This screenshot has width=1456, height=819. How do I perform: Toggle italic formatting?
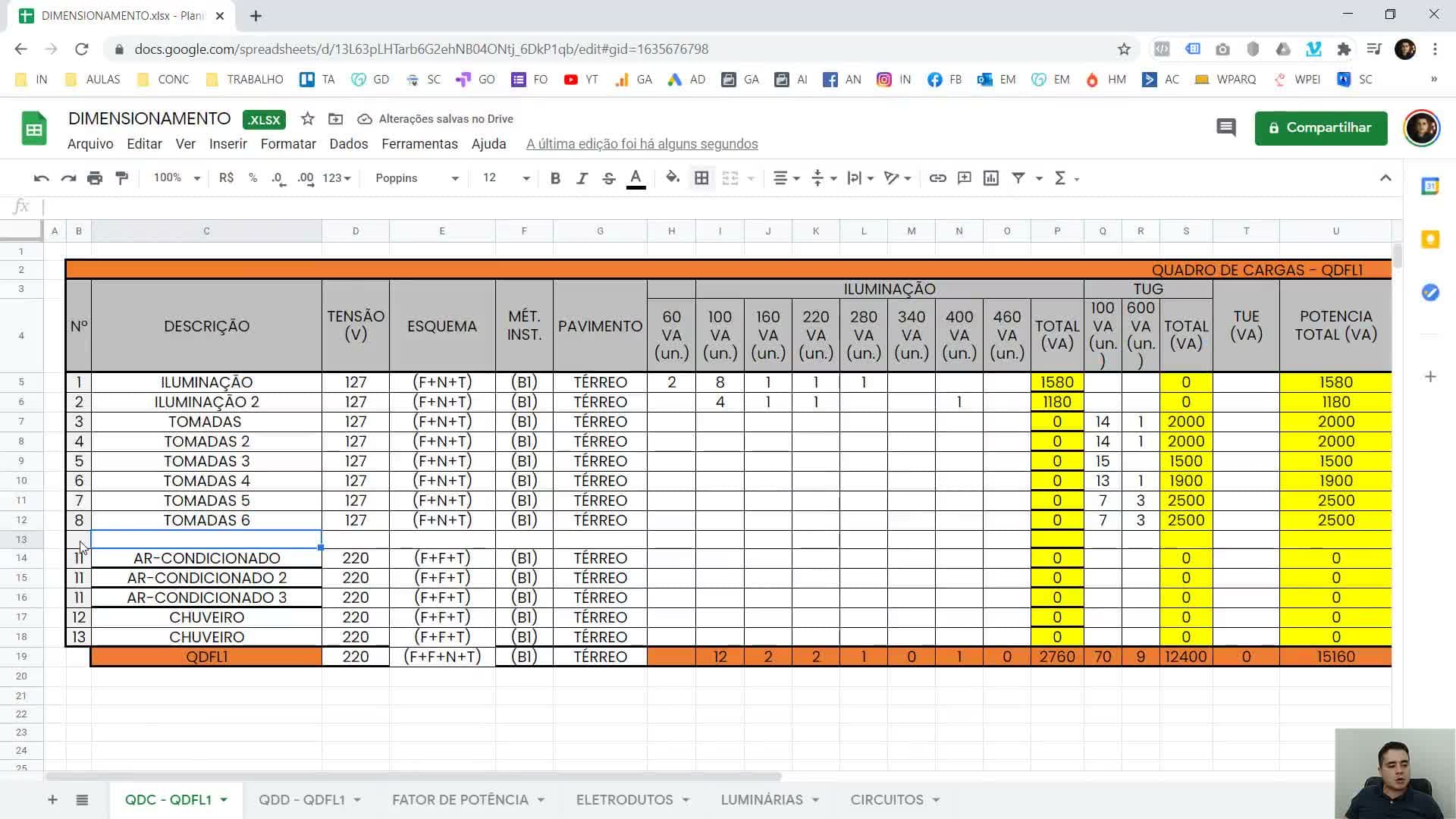tap(582, 178)
